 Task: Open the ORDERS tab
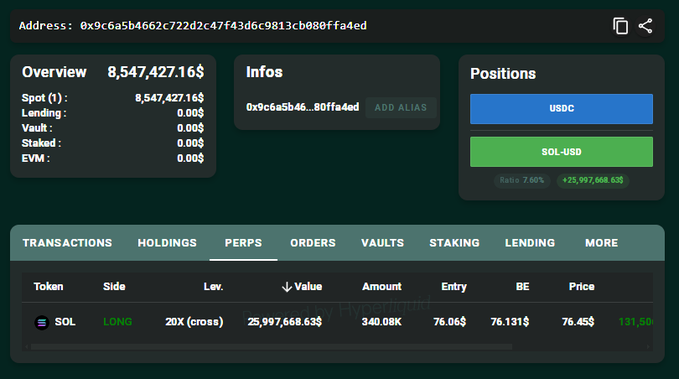click(313, 243)
